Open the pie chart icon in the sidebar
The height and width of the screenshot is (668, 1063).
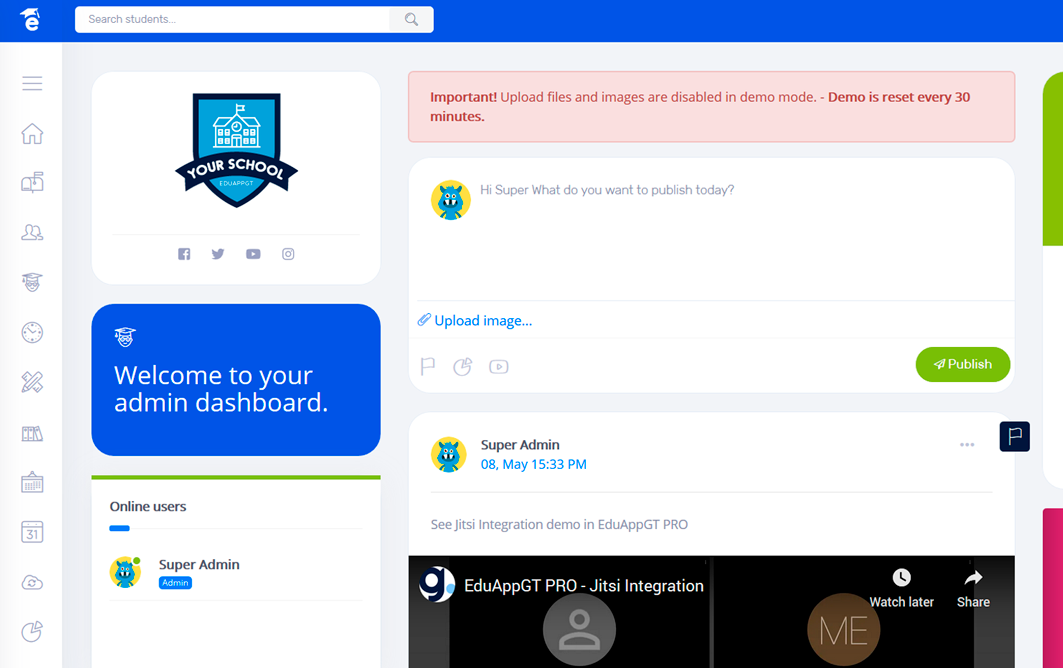click(x=32, y=632)
